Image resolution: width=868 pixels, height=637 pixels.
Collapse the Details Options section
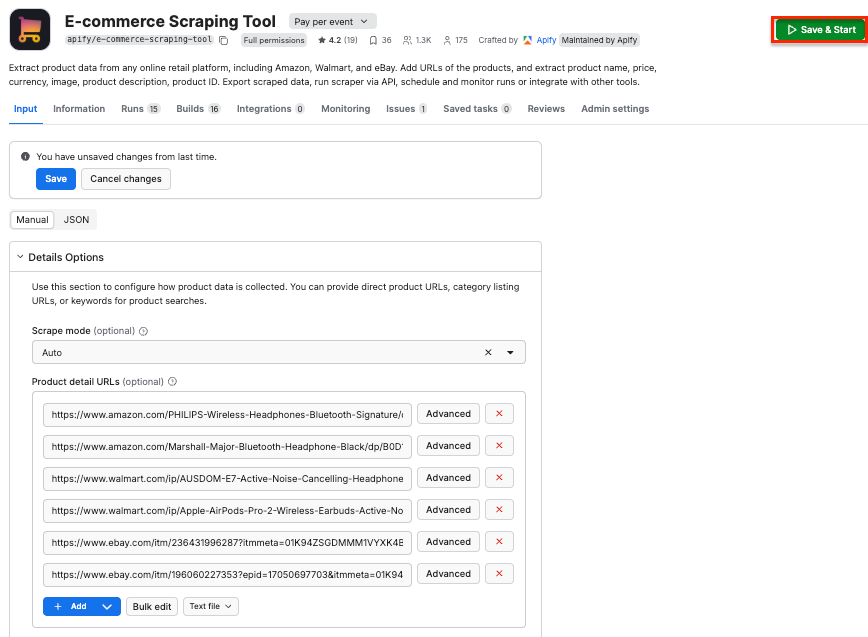20,256
